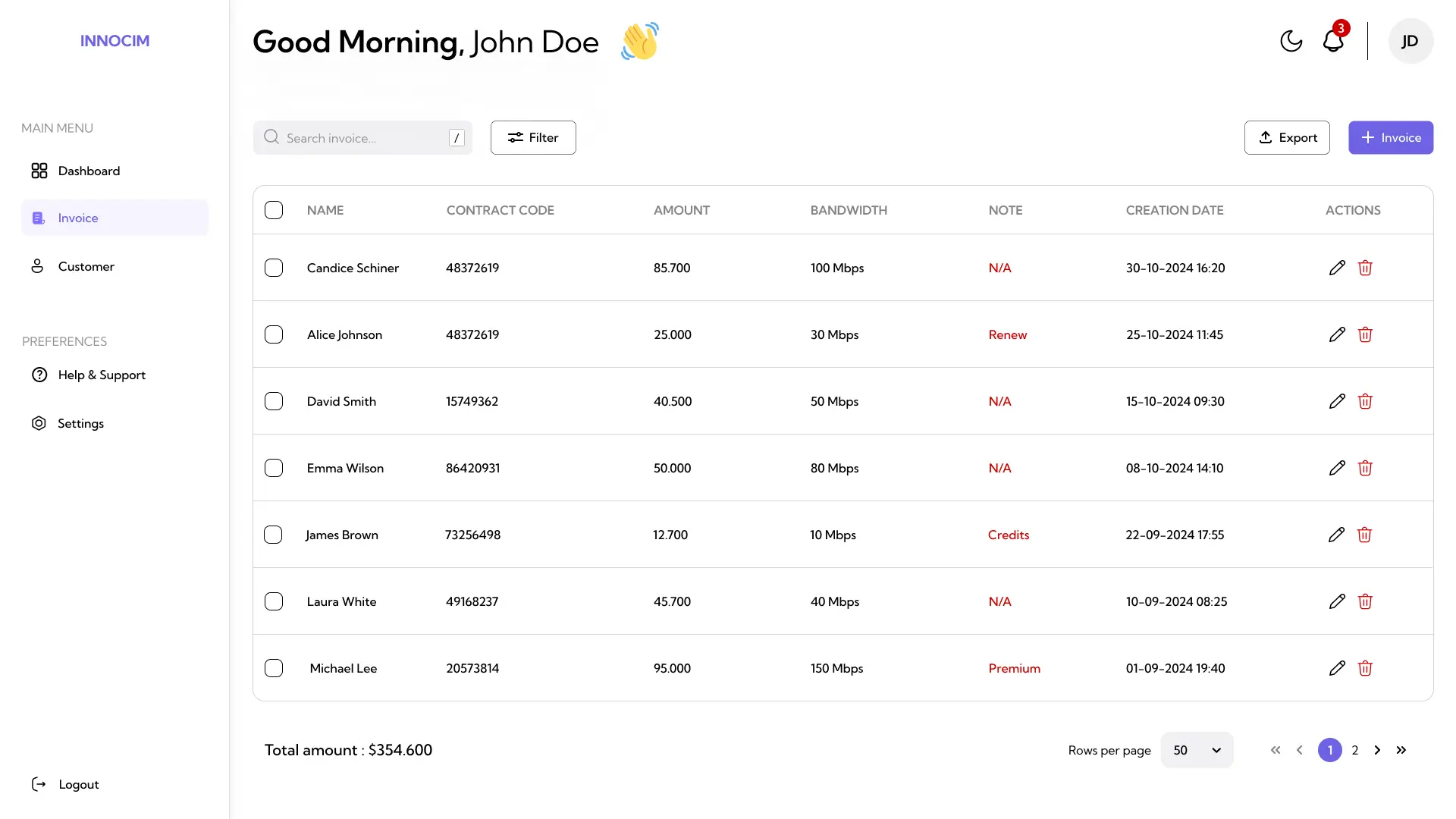Delete Alice Johnson invoice with trash icon

coord(1365,334)
